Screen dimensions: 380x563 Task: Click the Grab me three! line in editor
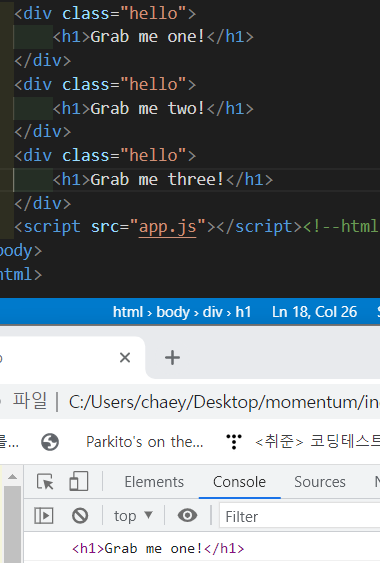163,180
